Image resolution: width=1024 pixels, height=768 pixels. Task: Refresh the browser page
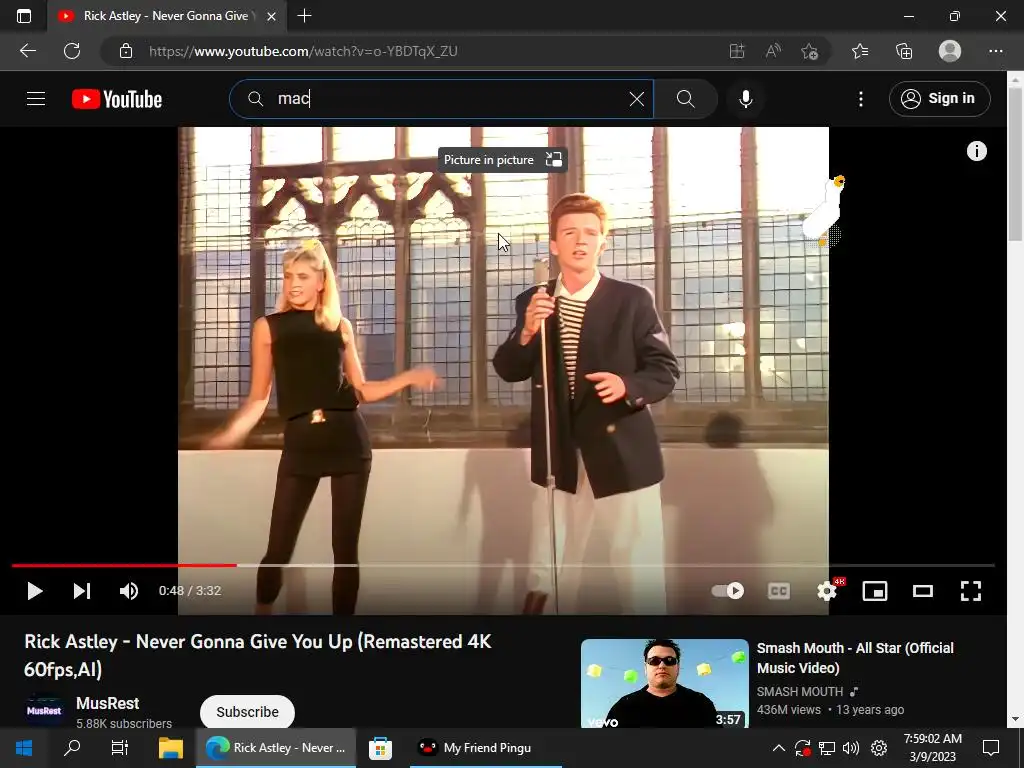72,51
